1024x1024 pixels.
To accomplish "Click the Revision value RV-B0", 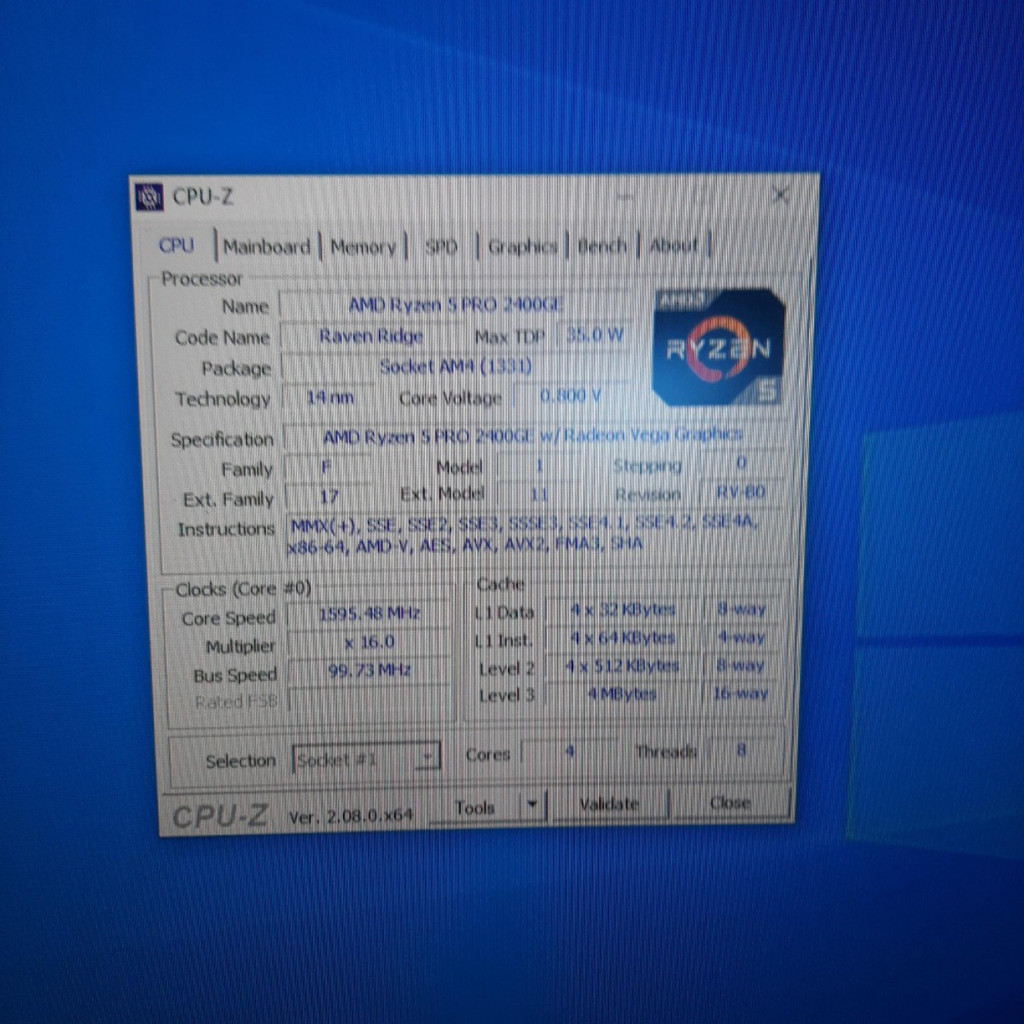I will [741, 492].
